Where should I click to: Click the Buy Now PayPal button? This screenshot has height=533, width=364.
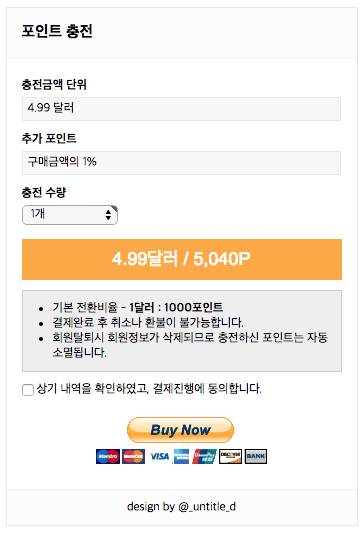tap(180, 430)
